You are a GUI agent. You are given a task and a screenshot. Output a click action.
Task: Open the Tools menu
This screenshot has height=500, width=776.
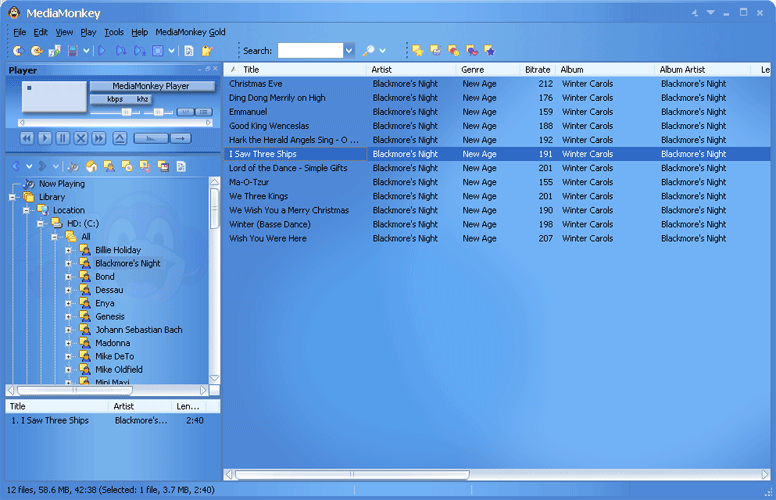114,32
